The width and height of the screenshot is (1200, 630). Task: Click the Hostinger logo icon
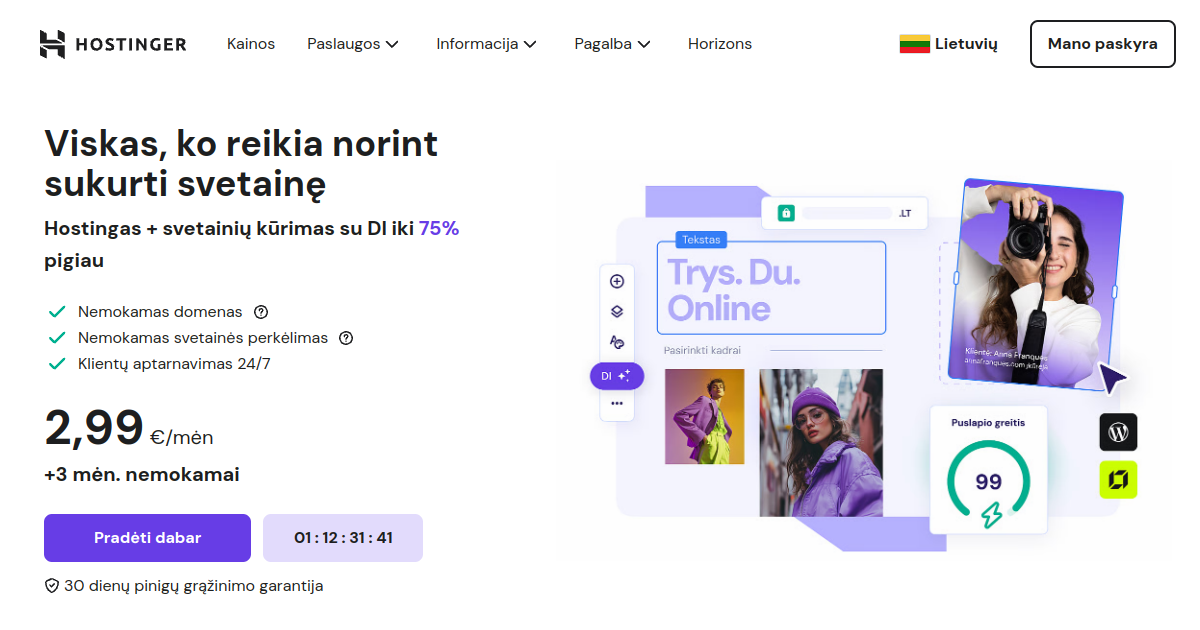click(x=52, y=44)
